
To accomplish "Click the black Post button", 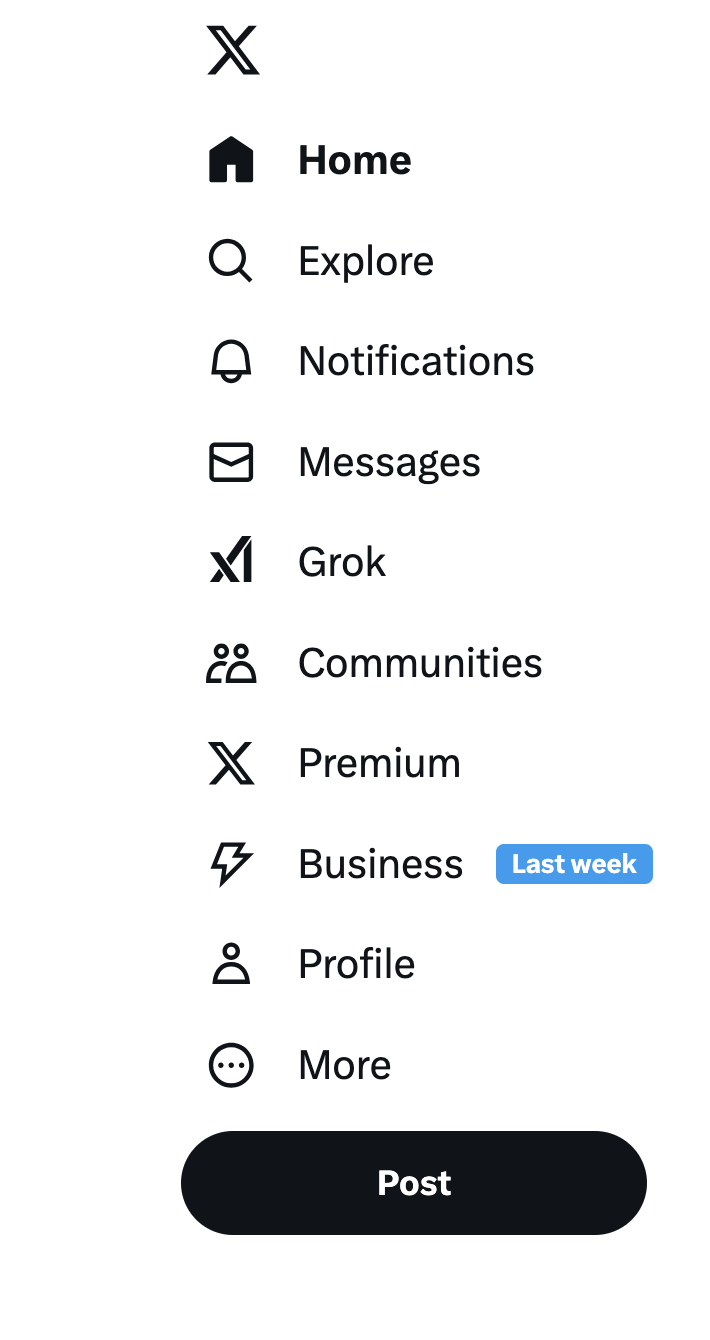I will pyautogui.click(x=414, y=1183).
